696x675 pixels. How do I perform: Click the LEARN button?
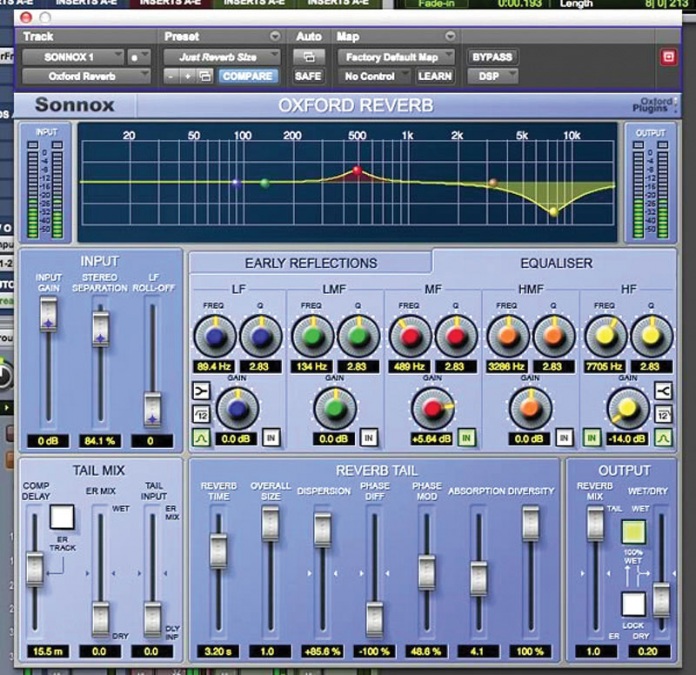coord(435,76)
